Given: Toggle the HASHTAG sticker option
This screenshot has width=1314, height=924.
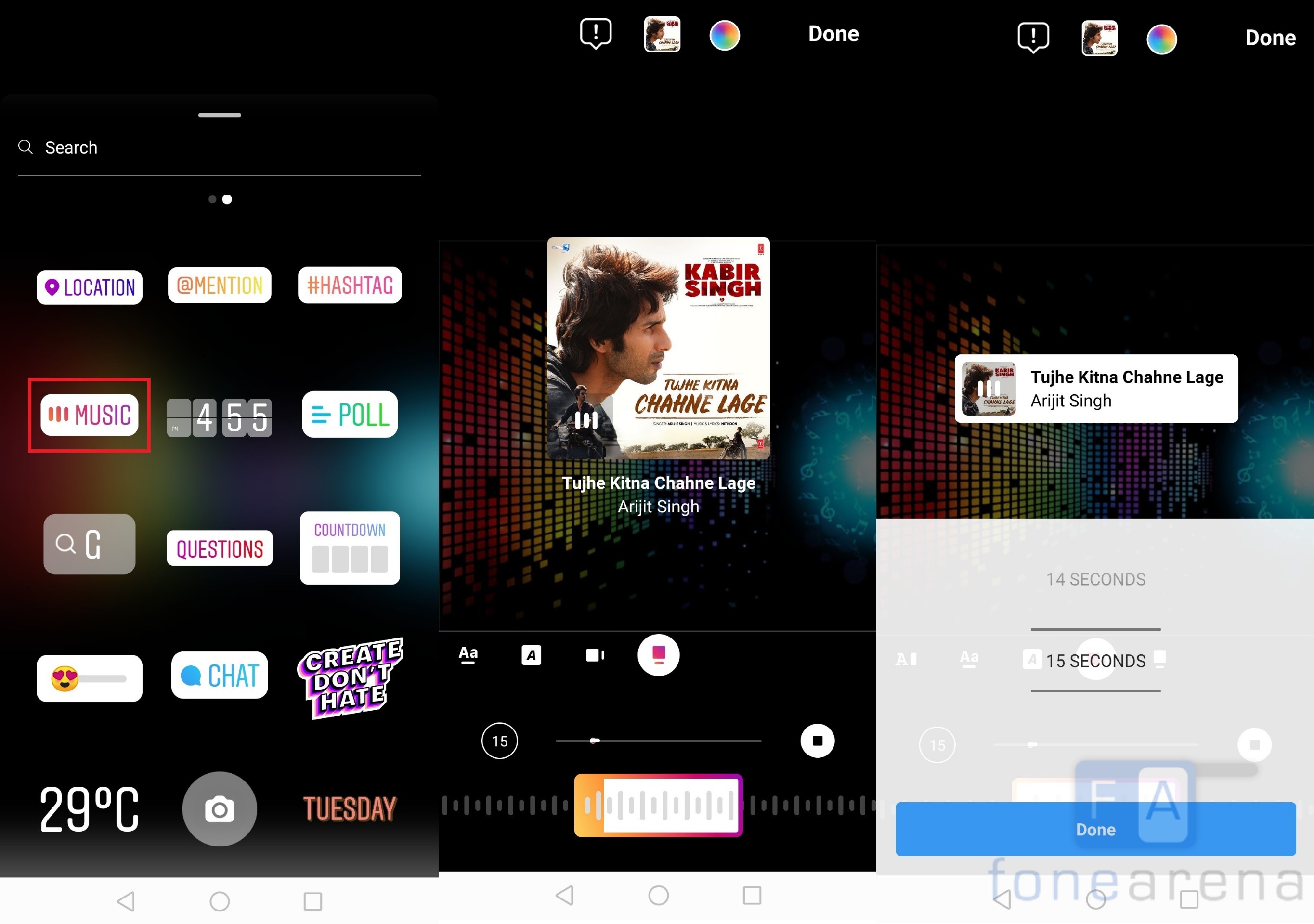Looking at the screenshot, I should tap(349, 287).
